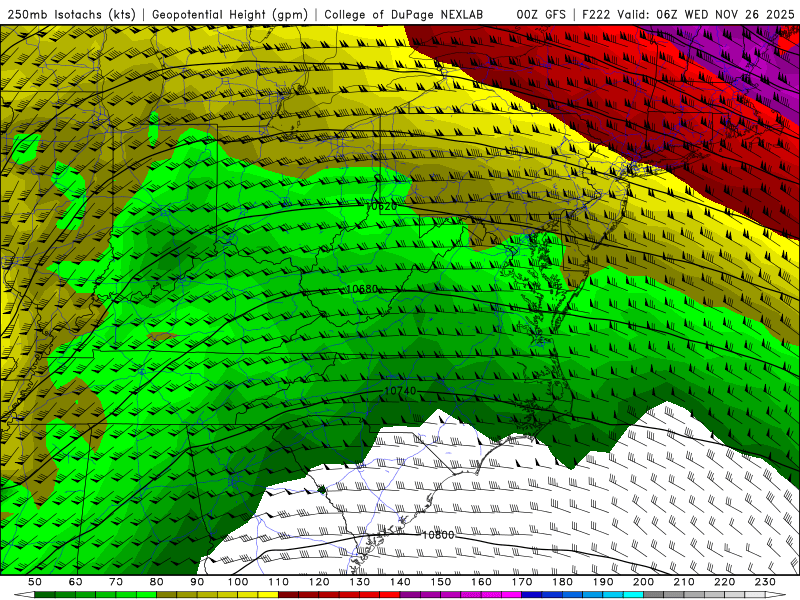Click the 'College of DuPage NEXLAB' label
The height and width of the screenshot is (600, 800).
point(403,14)
